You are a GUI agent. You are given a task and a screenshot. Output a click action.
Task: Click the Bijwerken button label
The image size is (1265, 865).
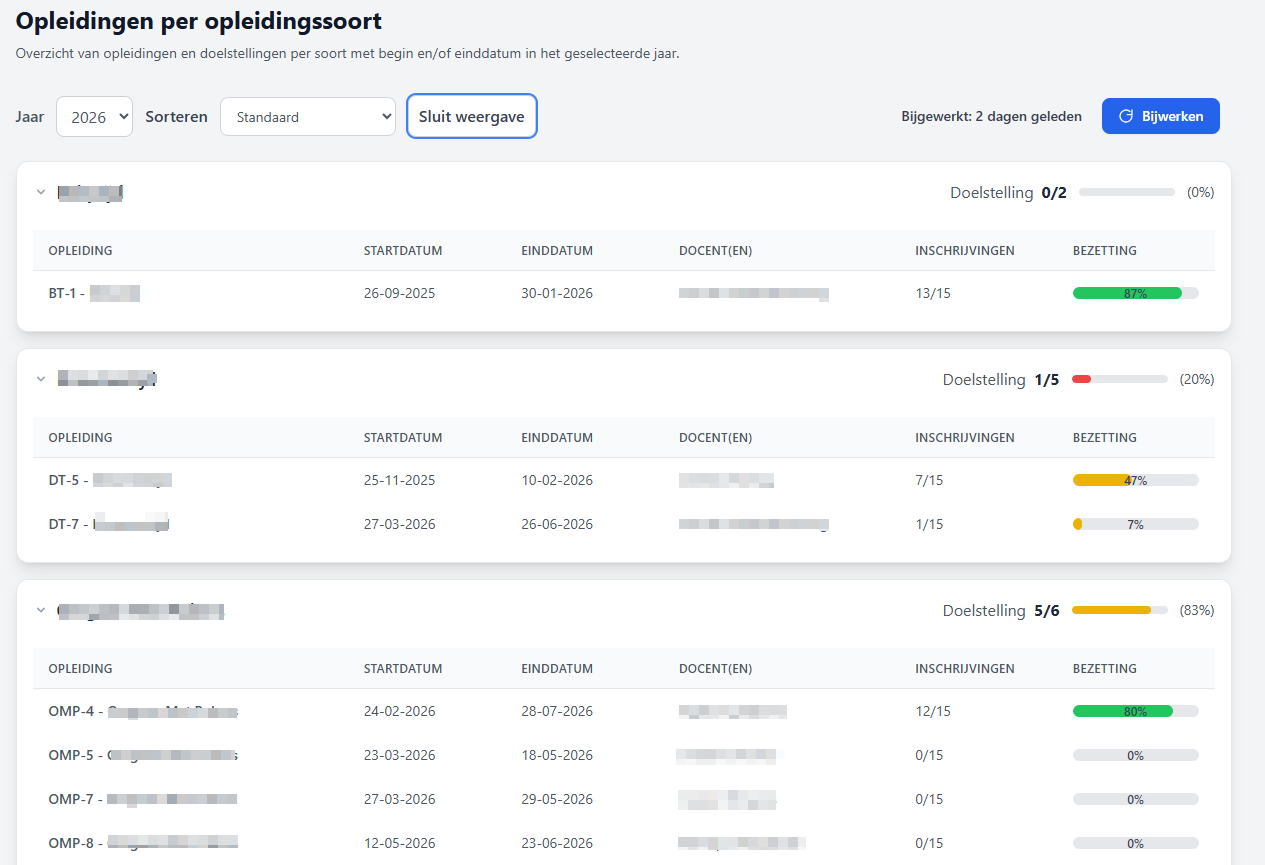click(x=1172, y=116)
